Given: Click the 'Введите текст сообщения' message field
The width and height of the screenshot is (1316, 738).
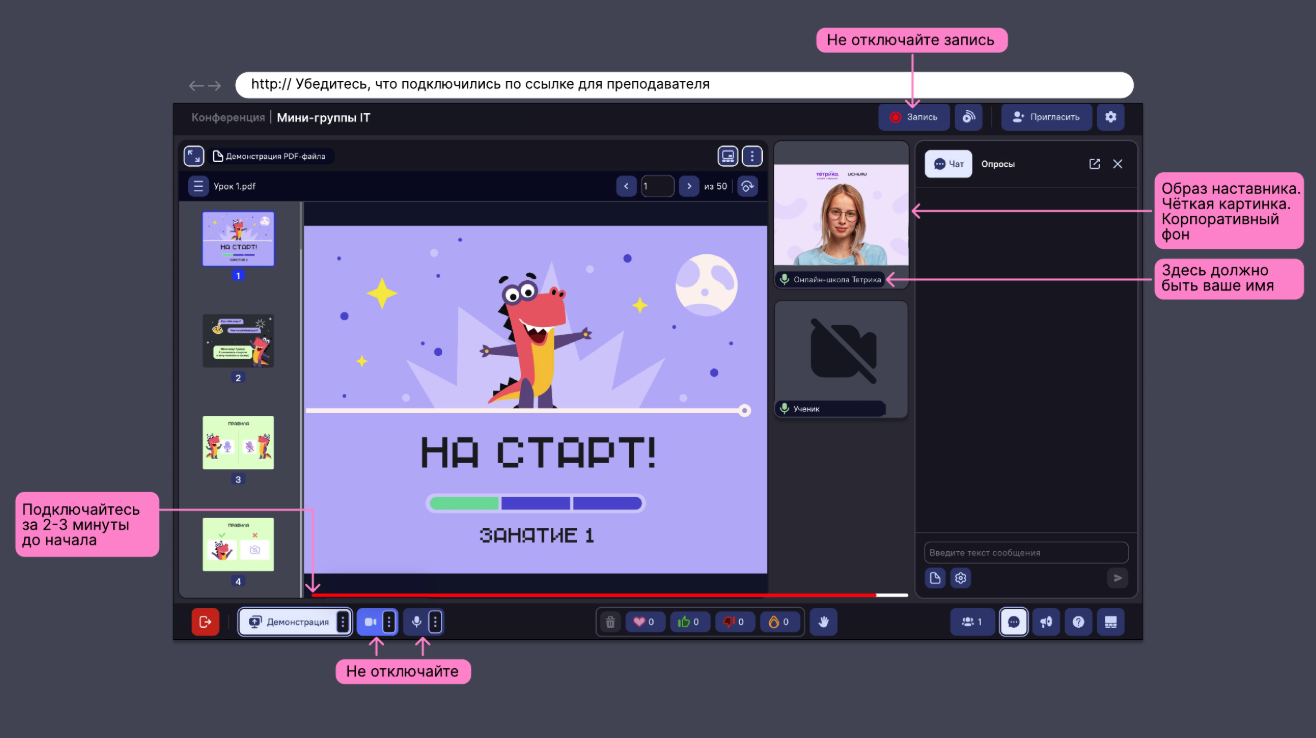Looking at the screenshot, I should pos(1026,552).
